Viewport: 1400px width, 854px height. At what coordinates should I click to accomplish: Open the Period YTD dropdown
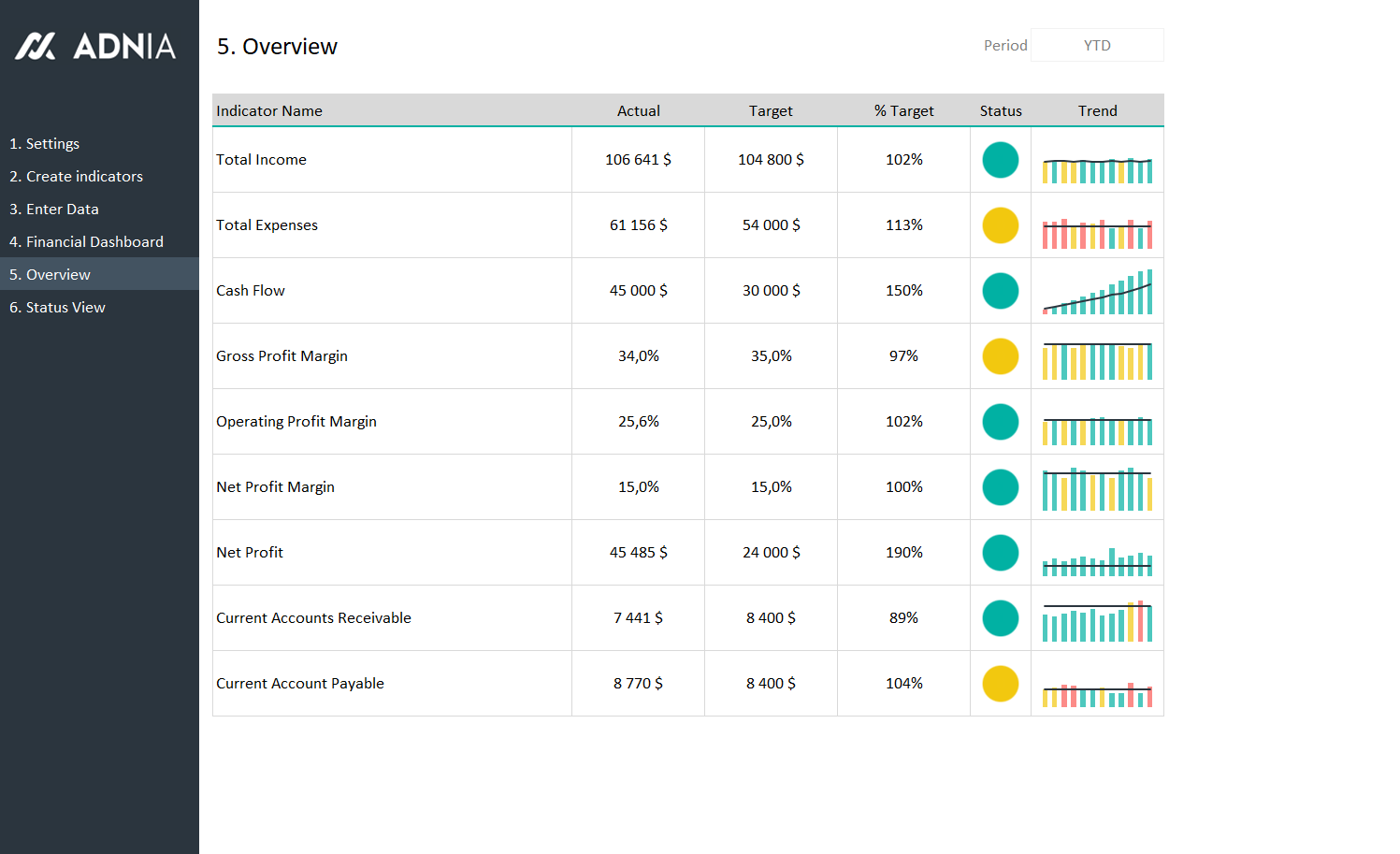coord(1097,45)
